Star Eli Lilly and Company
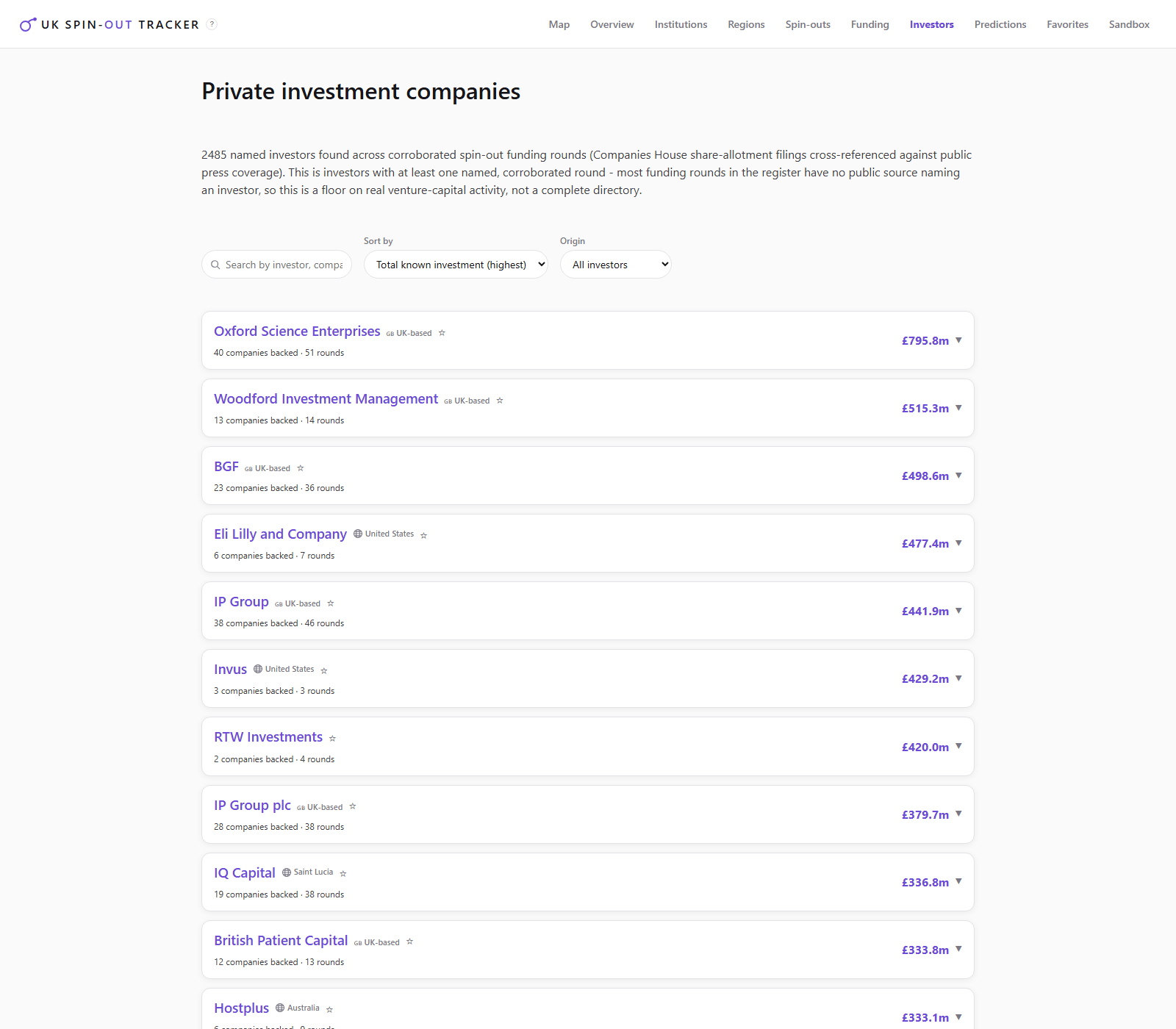Screen dimensions: 1176x1029 pyautogui.click(x=424, y=536)
